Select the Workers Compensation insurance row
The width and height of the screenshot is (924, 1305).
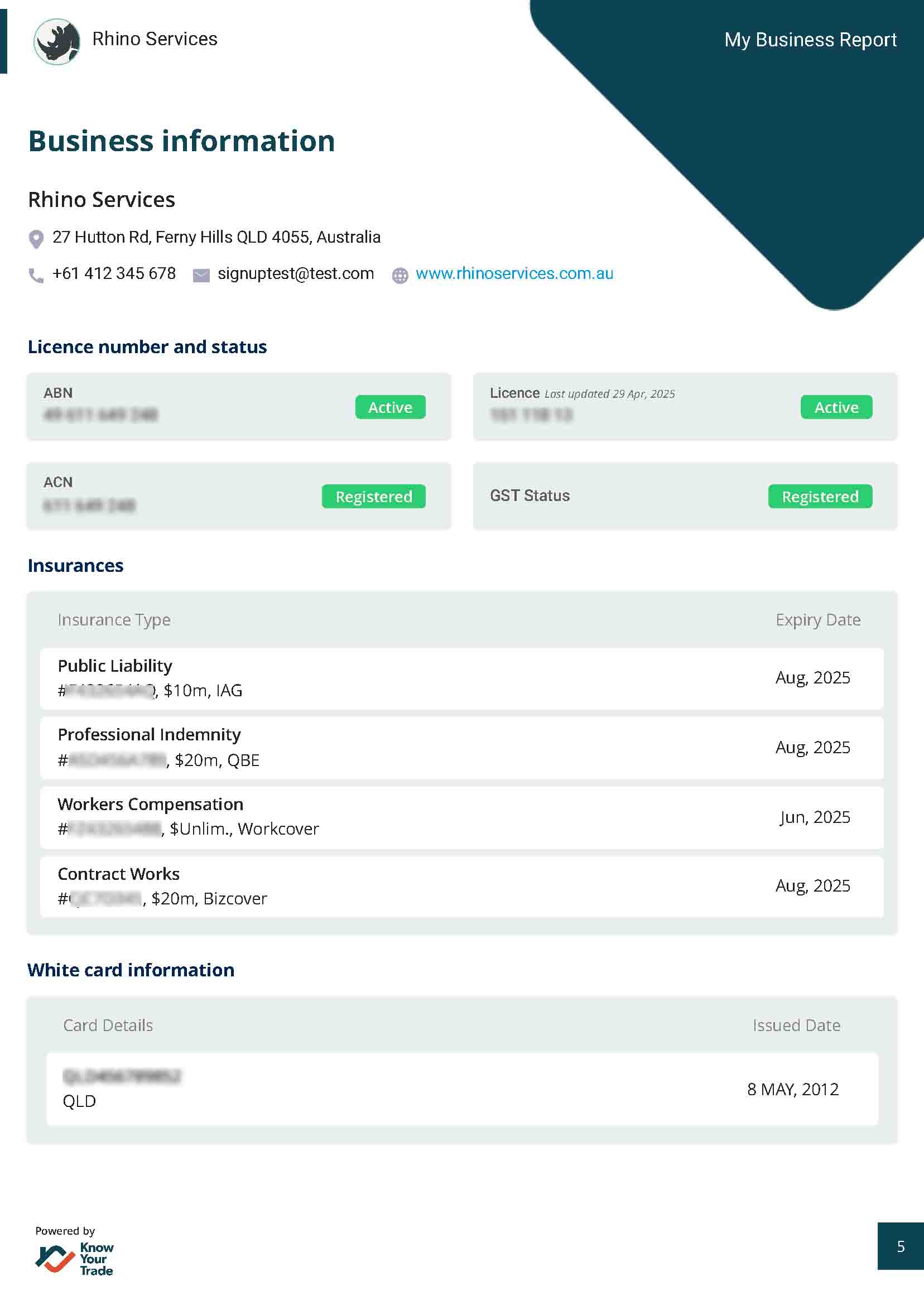click(x=461, y=817)
